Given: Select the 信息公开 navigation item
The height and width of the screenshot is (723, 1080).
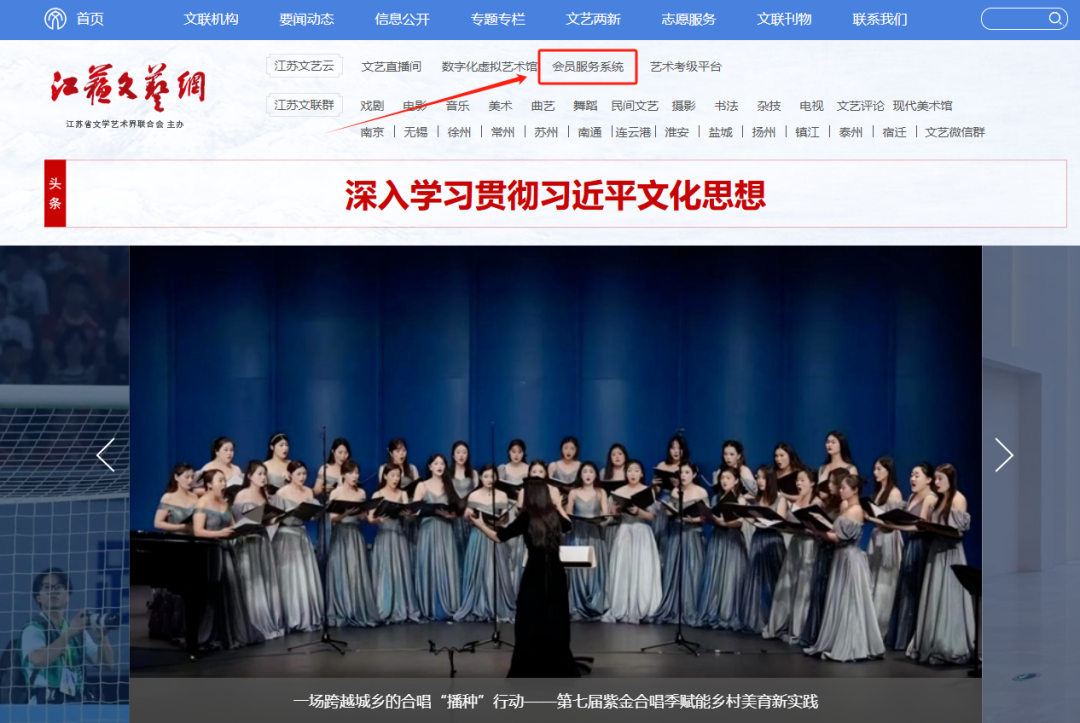Looking at the screenshot, I should 402,19.
